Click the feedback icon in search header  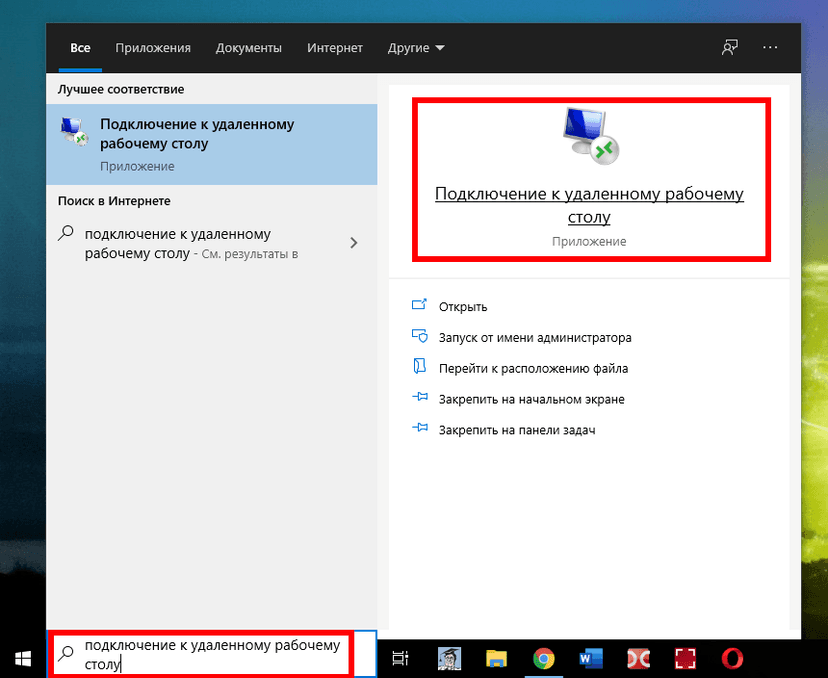click(730, 48)
